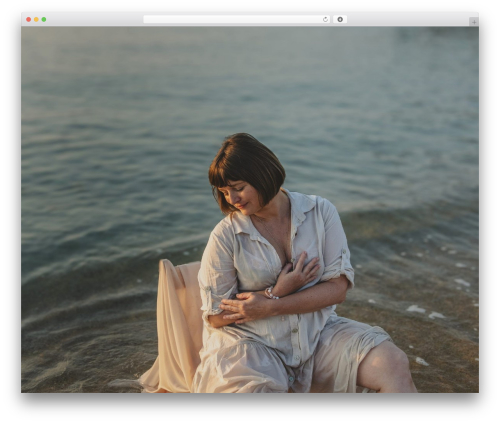Open the downloads icon beside the address bar
This screenshot has width=500, height=423.
coord(340,19)
